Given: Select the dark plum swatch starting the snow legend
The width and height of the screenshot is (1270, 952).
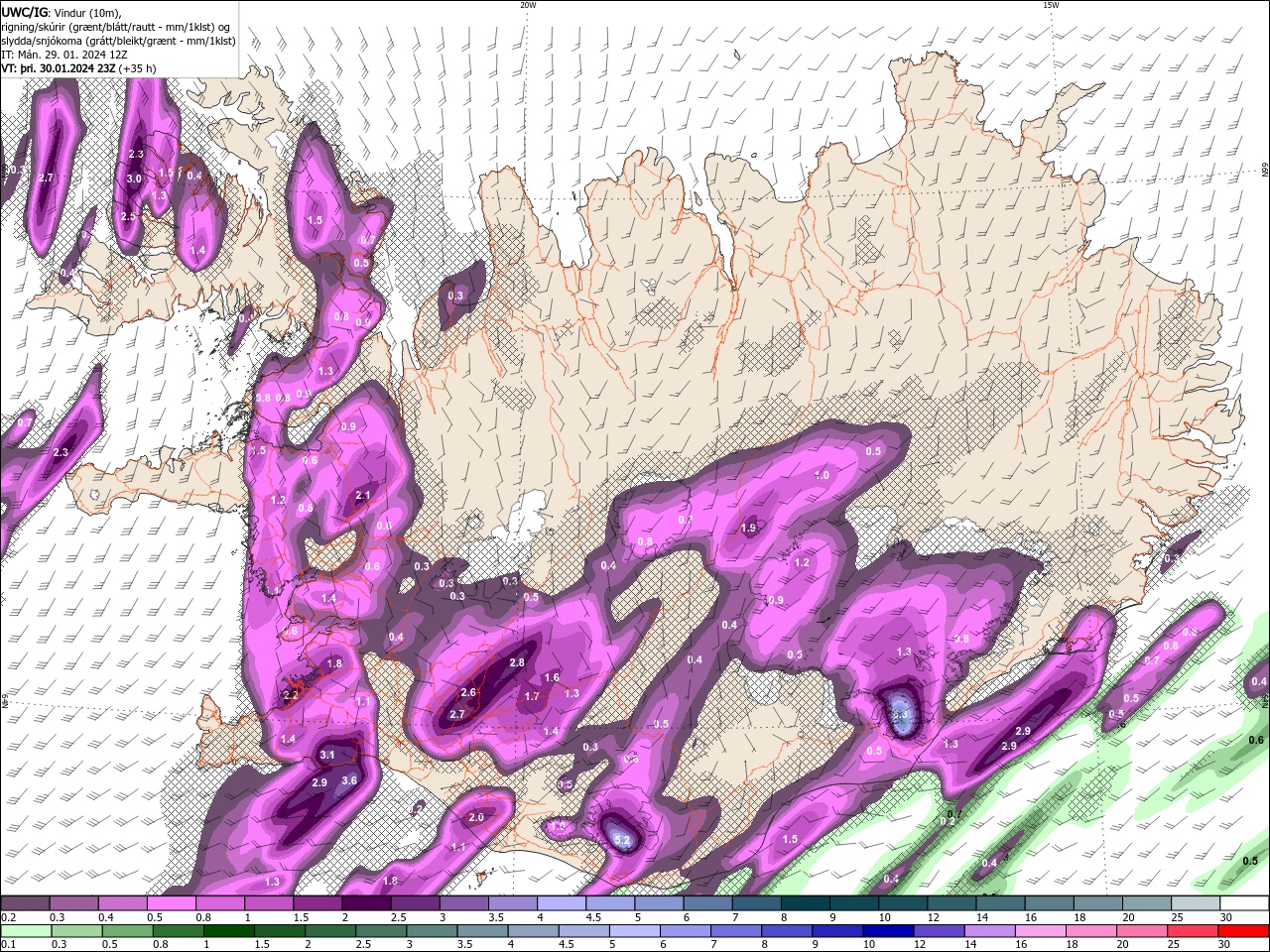Looking at the screenshot, I should click(25, 903).
